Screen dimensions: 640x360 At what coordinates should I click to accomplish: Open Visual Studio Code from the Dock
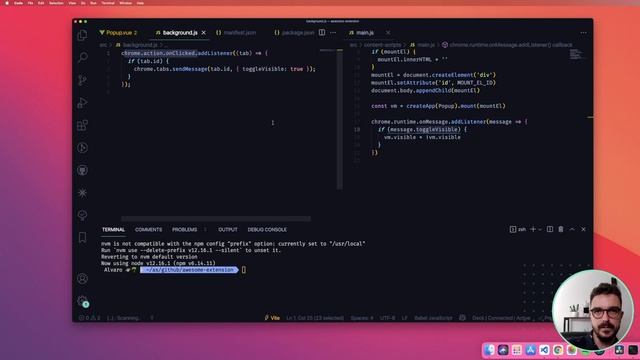click(x=544, y=350)
